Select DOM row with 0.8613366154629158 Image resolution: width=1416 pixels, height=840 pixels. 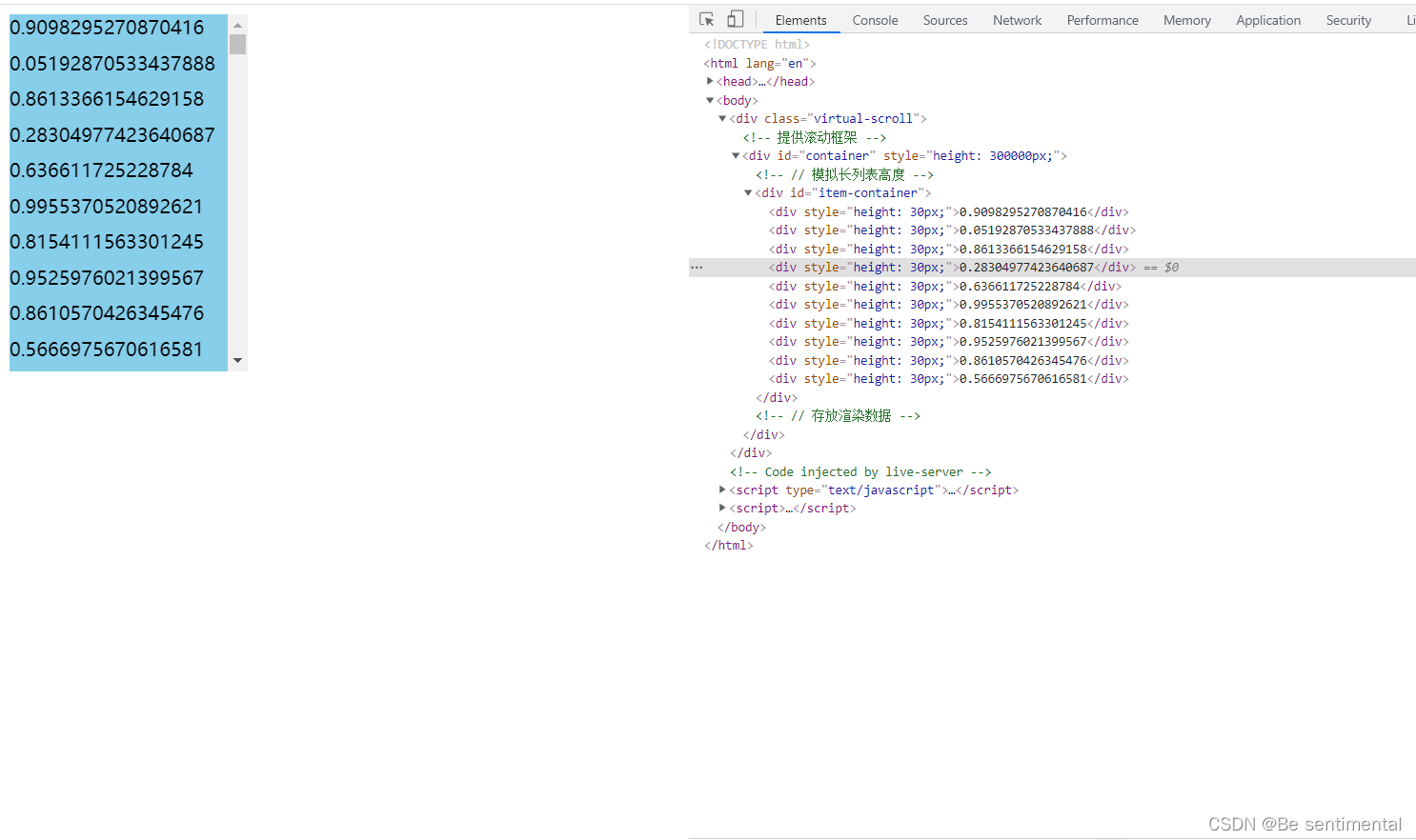pyautogui.click(x=948, y=249)
